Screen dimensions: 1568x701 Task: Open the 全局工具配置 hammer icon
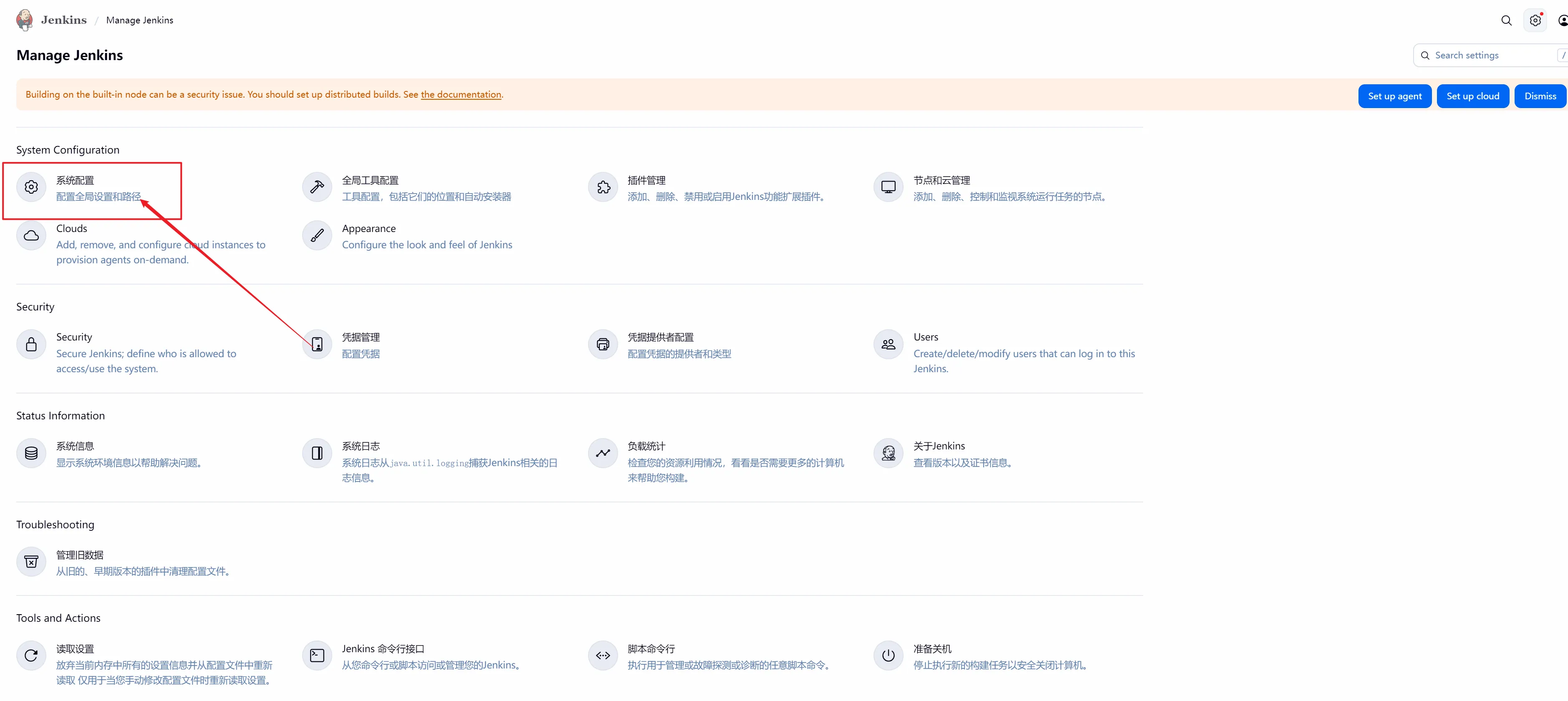click(316, 187)
